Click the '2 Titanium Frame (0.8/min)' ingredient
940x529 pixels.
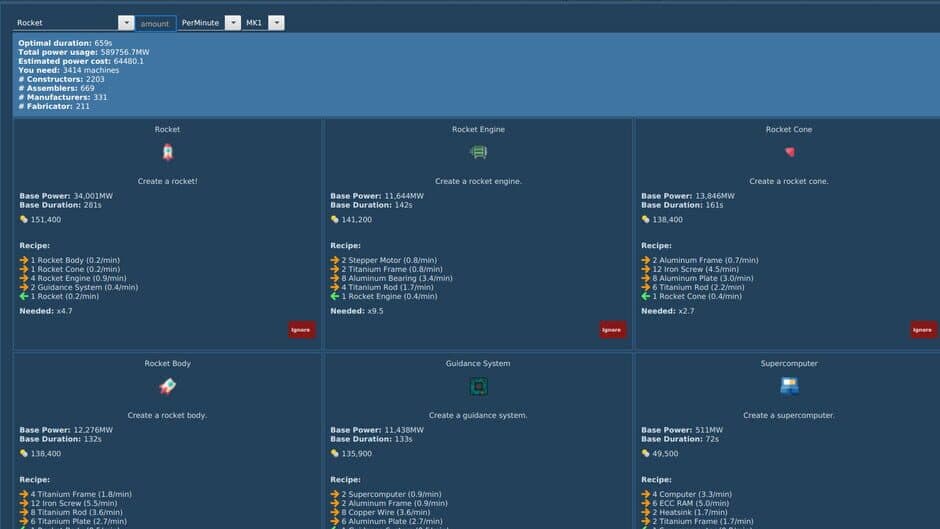coord(392,269)
